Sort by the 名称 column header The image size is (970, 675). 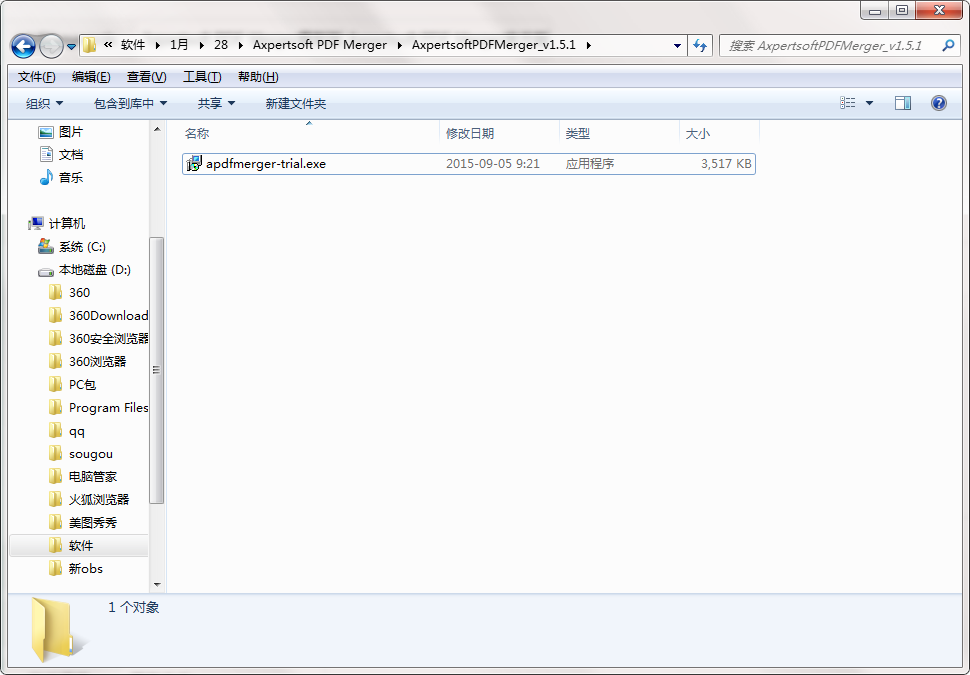pyautogui.click(x=309, y=133)
